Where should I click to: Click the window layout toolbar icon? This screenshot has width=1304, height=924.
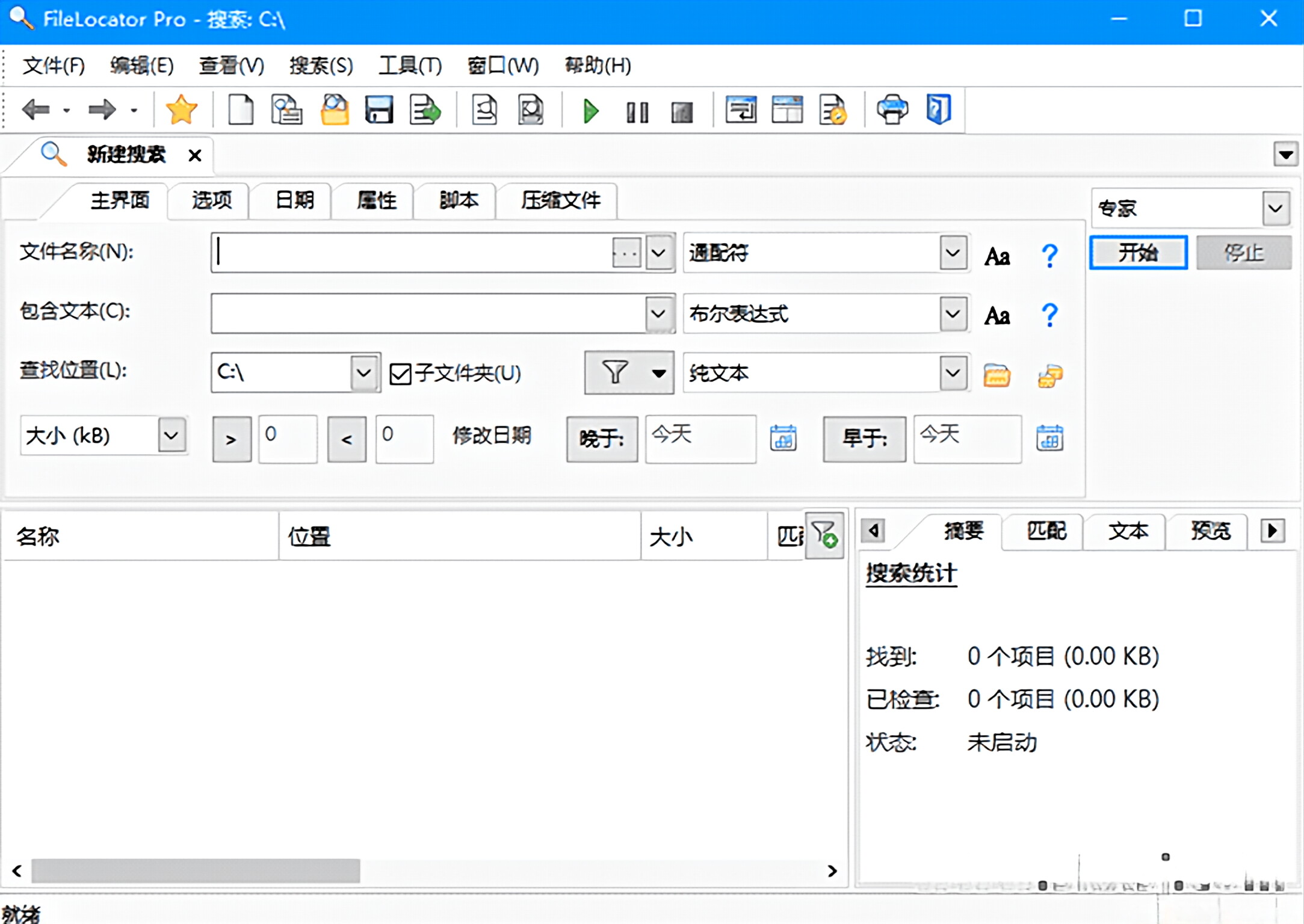tap(741, 110)
